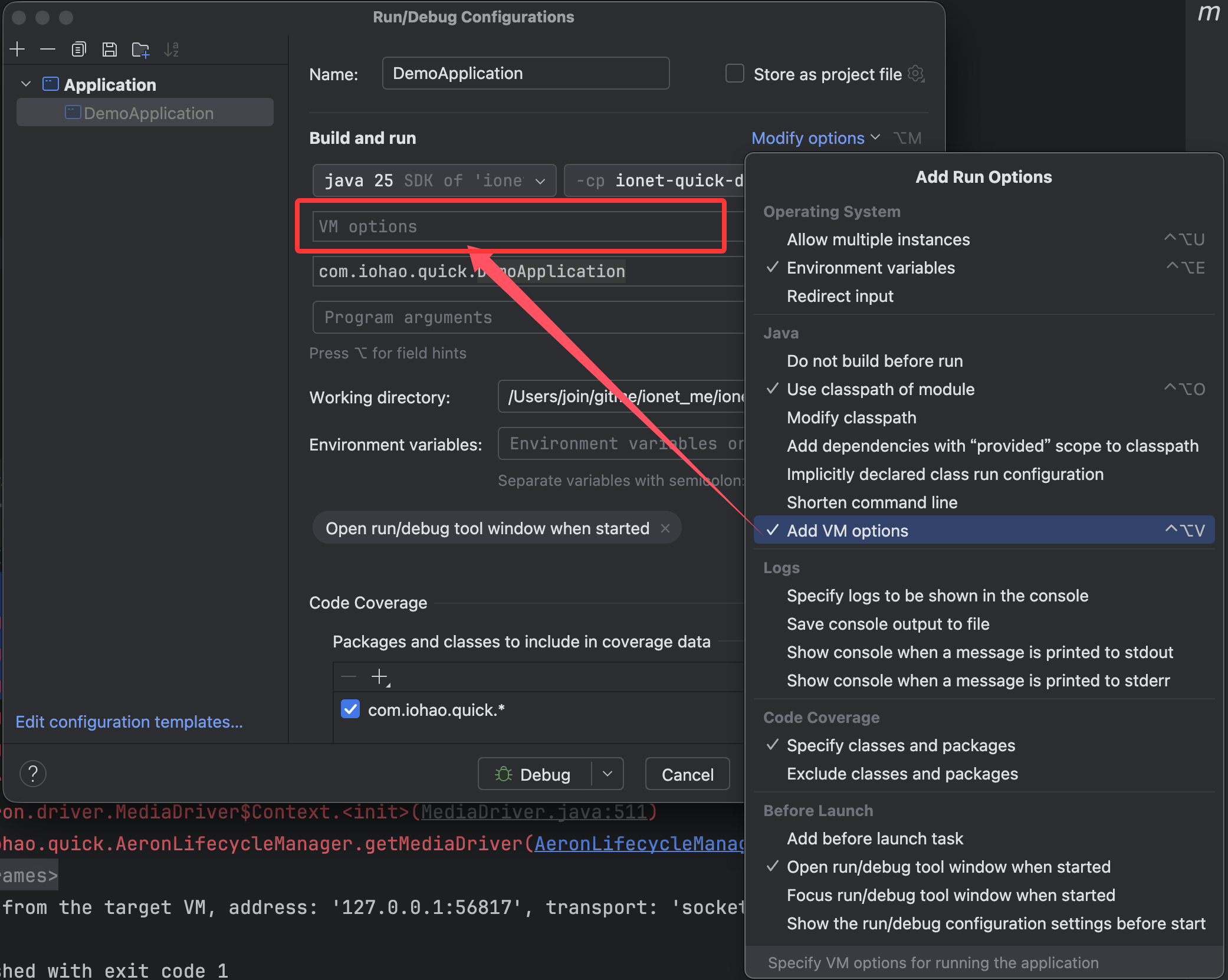Click the Remove Configuration minus icon

[48, 50]
